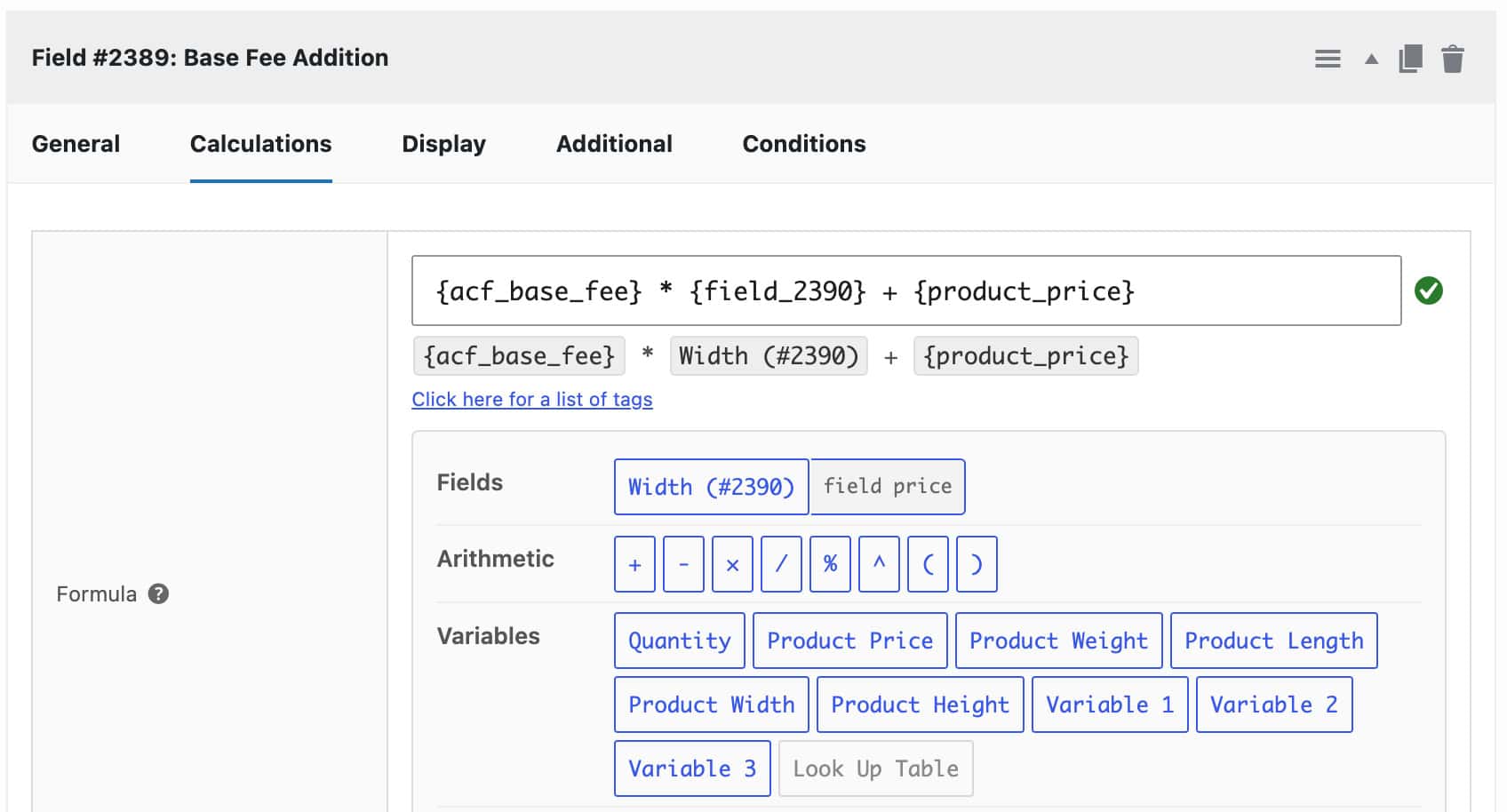Insert percent modulo operator
Image resolution: width=1507 pixels, height=812 pixels.
(x=830, y=564)
